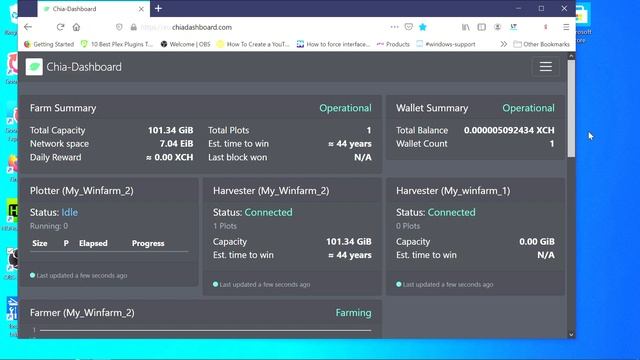640x360 pixels.
Task: Open the How To Create a YouT... bookmark
Action: click(x=253, y=44)
